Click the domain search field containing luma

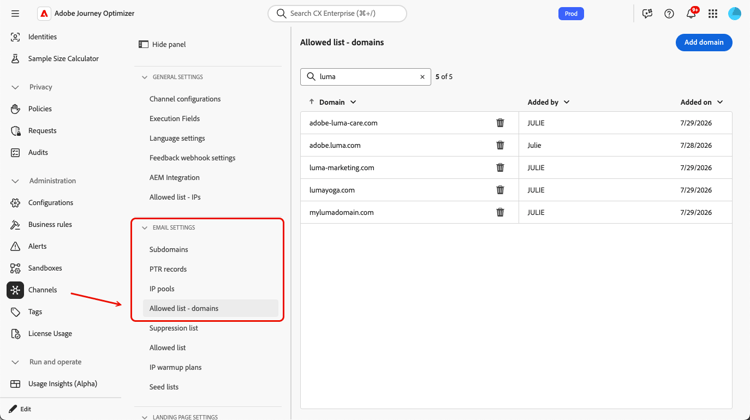[365, 77]
